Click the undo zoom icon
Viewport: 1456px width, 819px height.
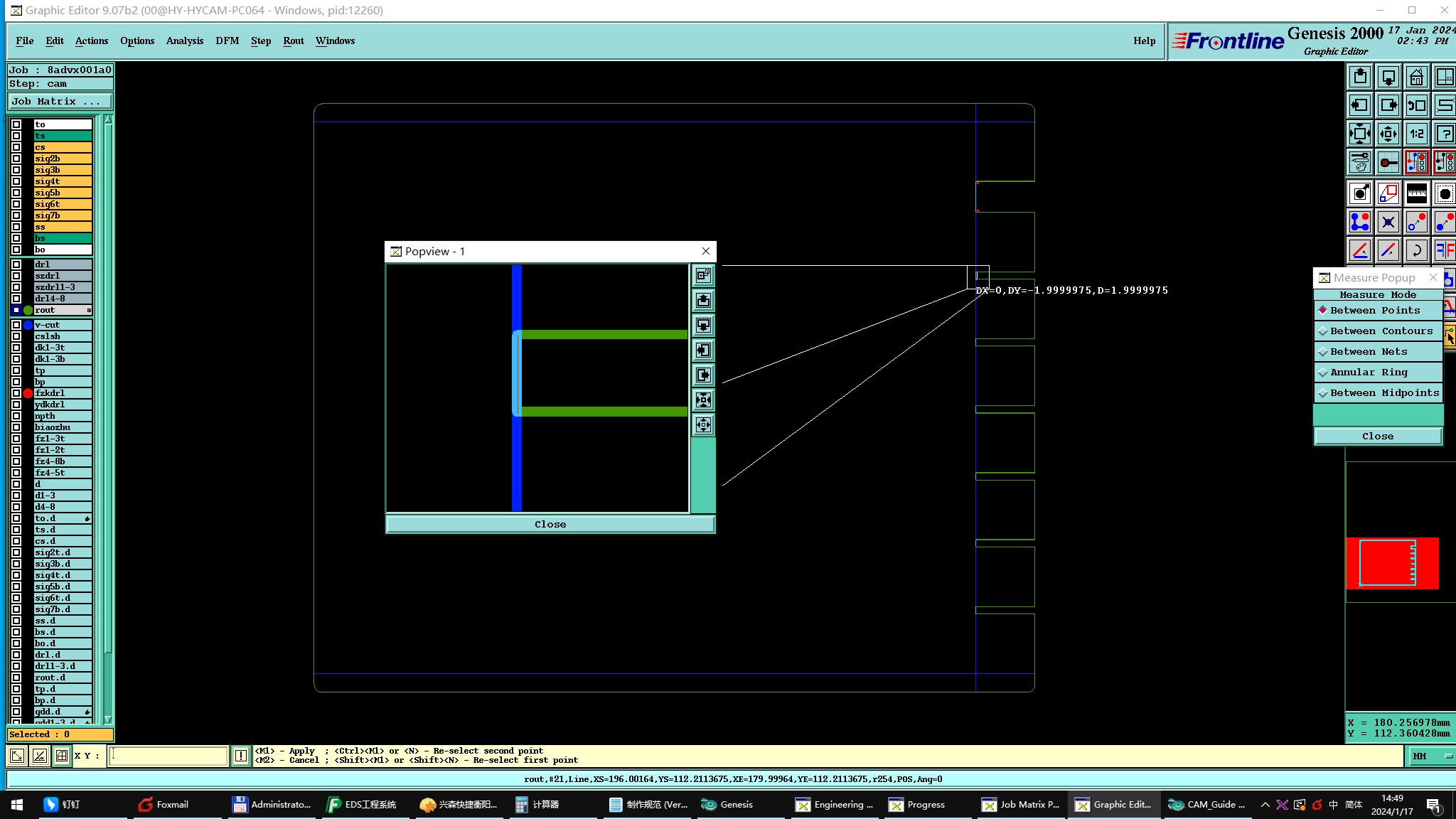pos(1416,105)
